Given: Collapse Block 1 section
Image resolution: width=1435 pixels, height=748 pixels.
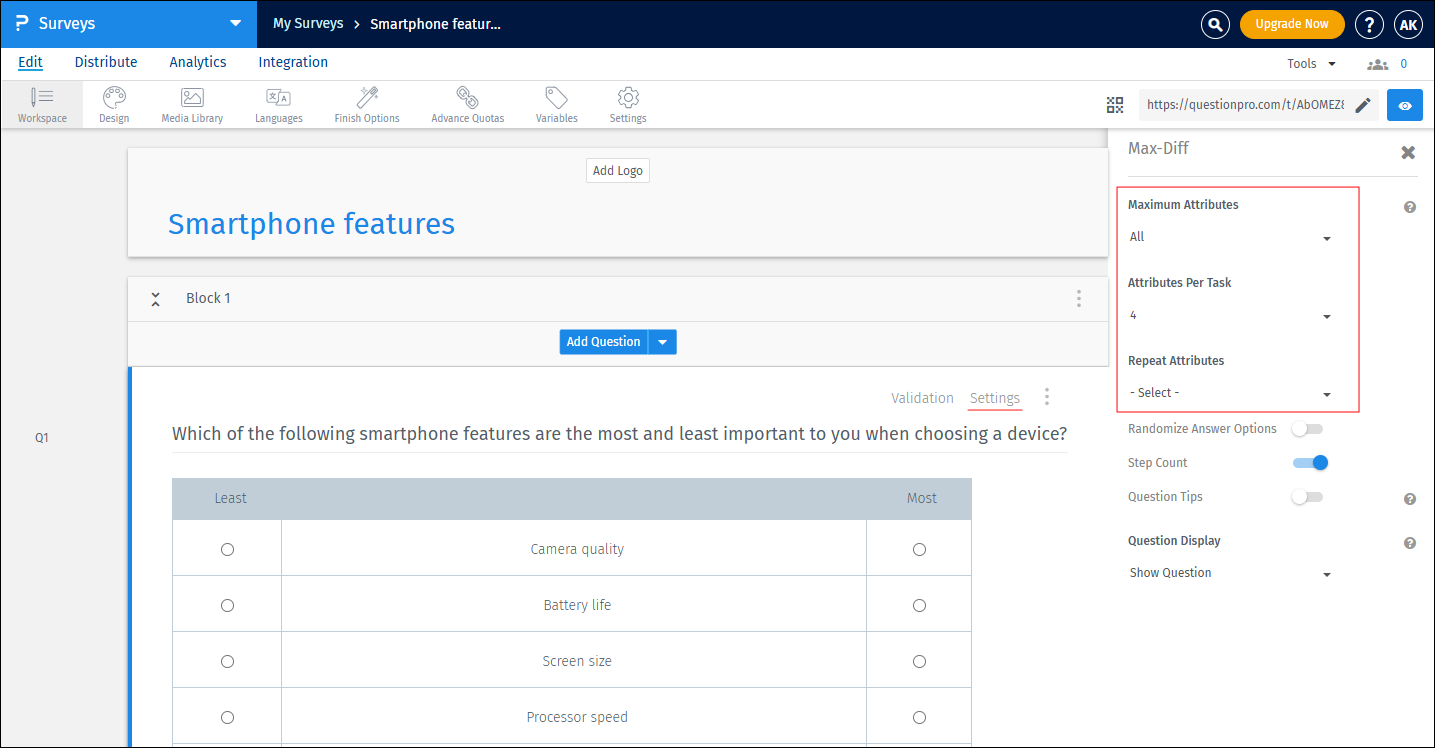Looking at the screenshot, I should click(155, 299).
